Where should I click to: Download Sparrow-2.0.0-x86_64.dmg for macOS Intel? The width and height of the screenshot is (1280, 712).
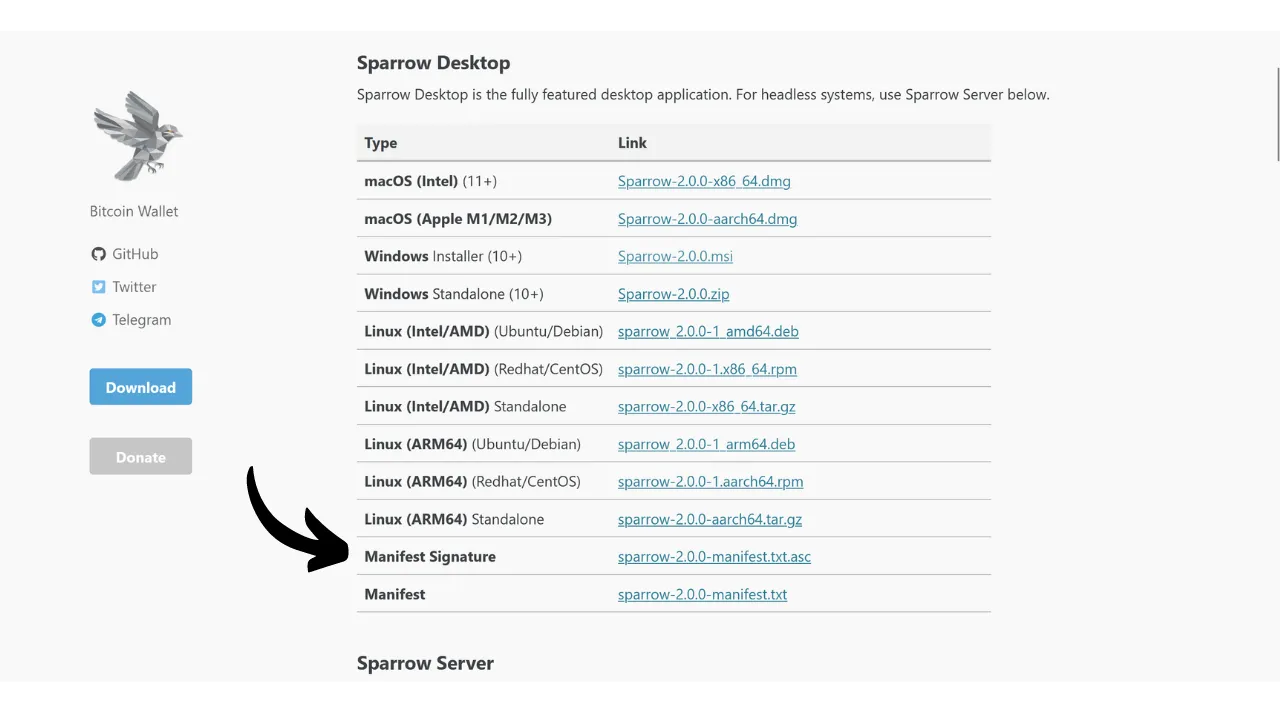(704, 181)
